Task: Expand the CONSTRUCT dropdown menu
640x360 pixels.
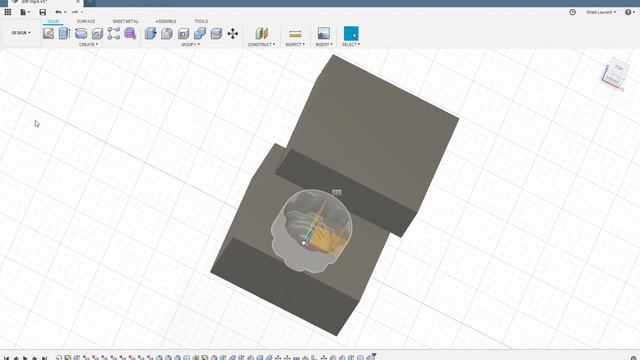Action: pyautogui.click(x=262, y=44)
